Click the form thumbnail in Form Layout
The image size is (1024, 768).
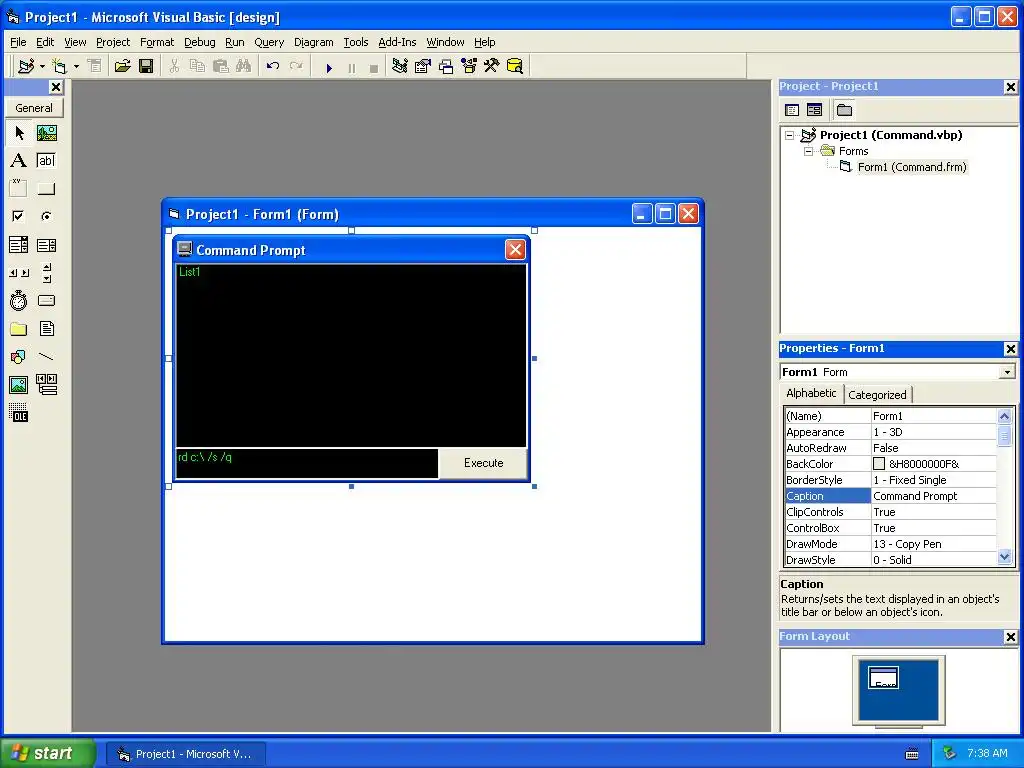click(884, 678)
